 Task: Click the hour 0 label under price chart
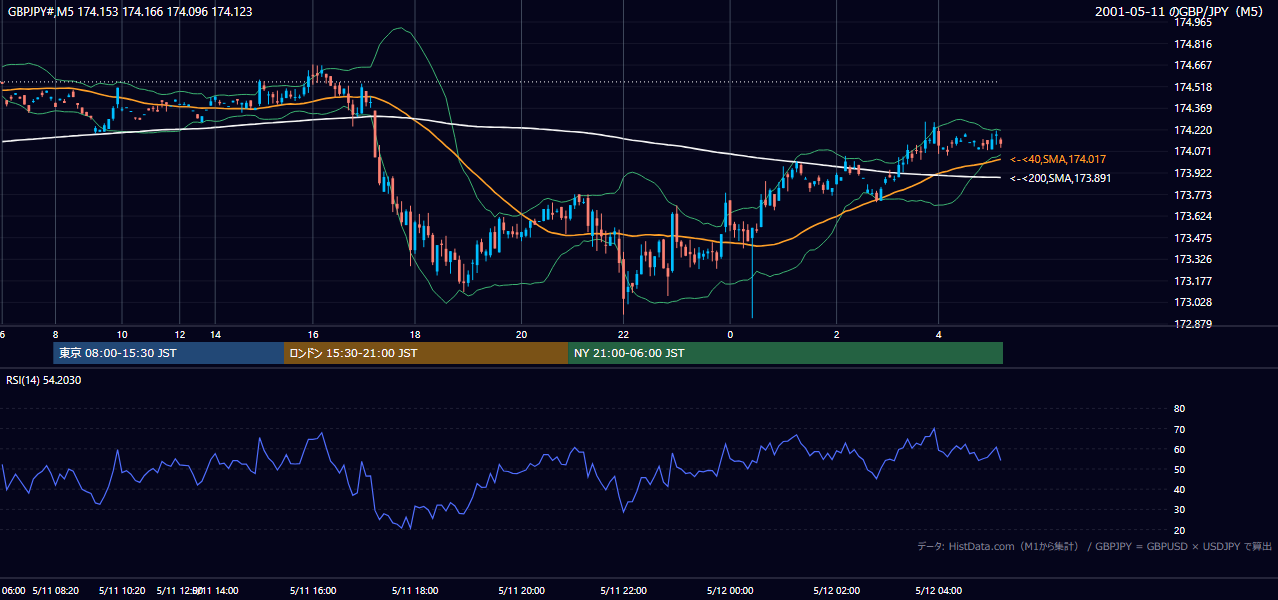[x=730, y=334]
